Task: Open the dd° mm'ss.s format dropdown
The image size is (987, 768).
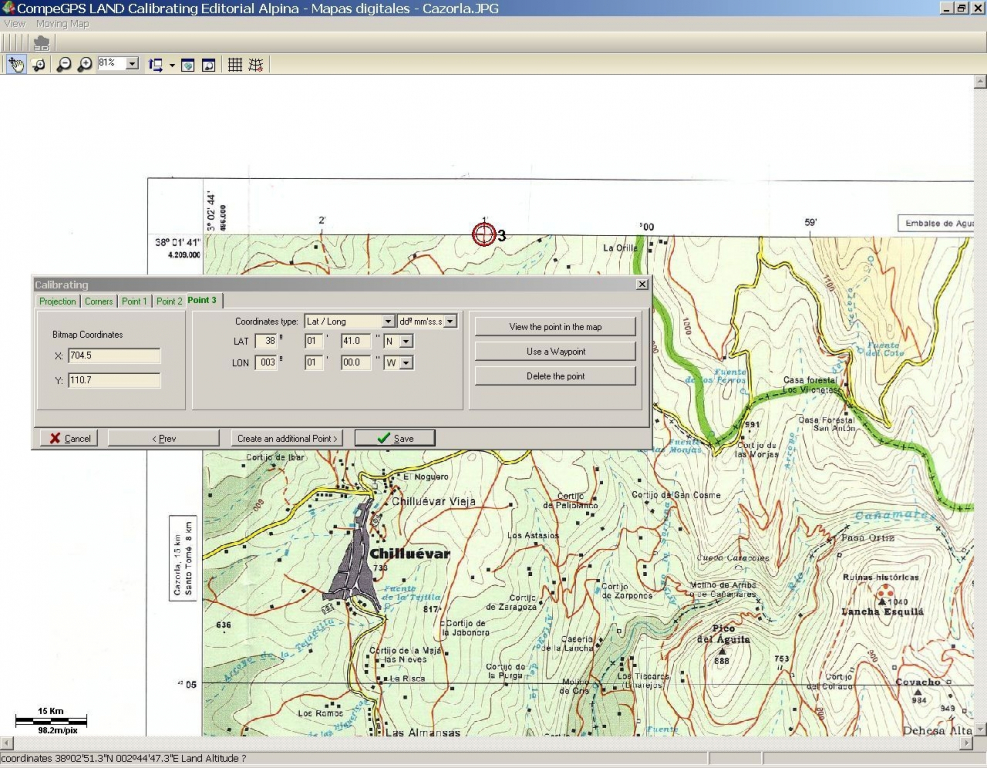Action: coord(449,321)
